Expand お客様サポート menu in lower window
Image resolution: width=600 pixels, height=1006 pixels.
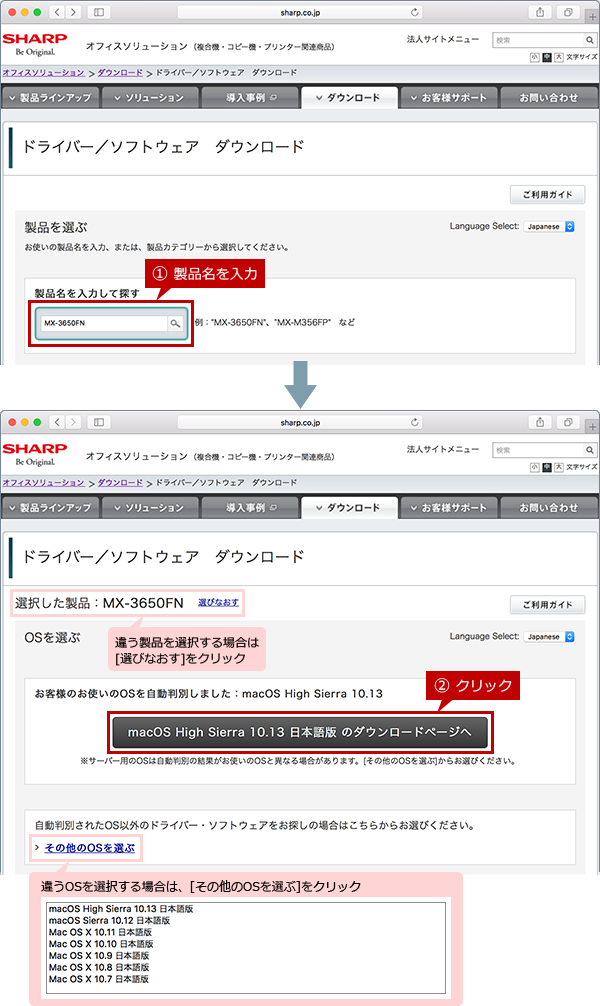tap(449, 507)
